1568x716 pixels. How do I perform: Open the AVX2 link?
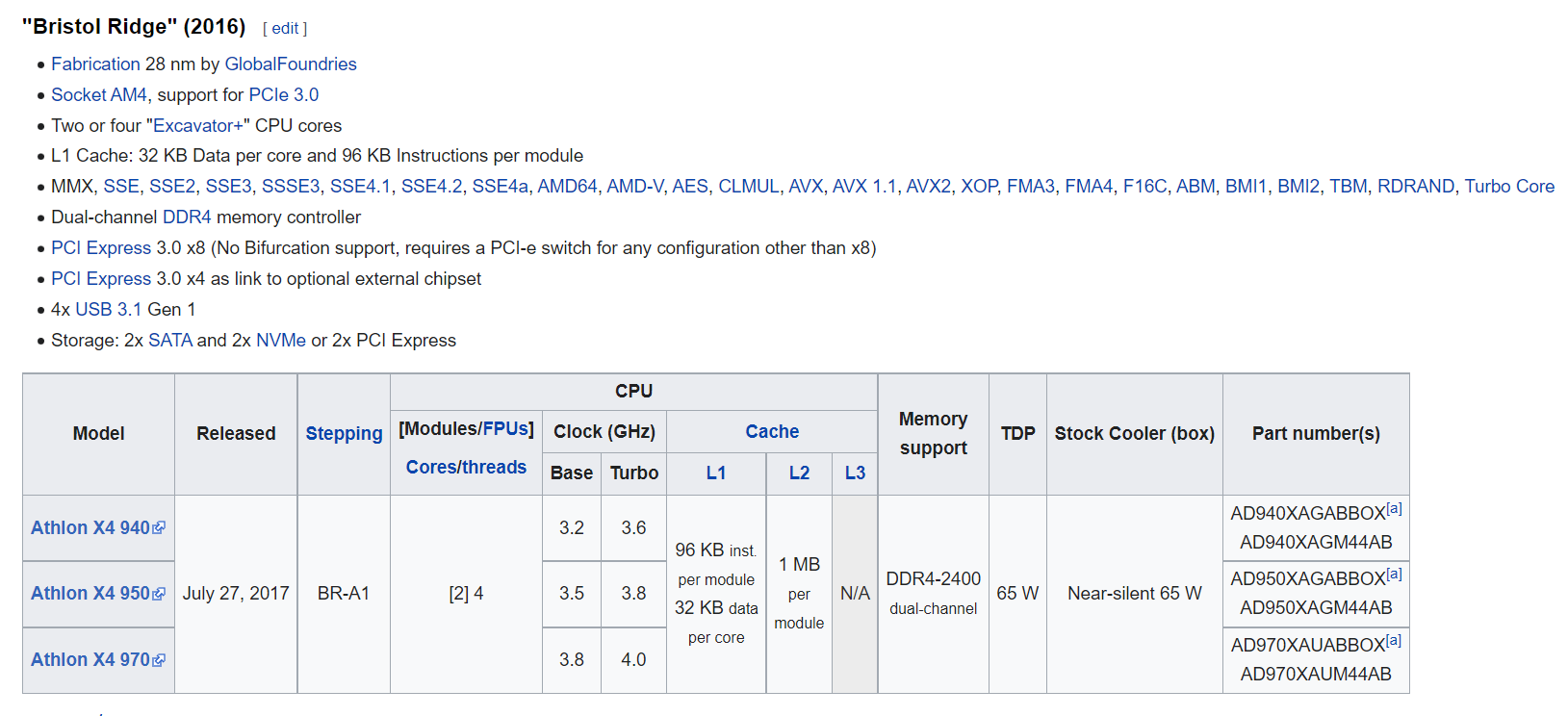coord(929,186)
